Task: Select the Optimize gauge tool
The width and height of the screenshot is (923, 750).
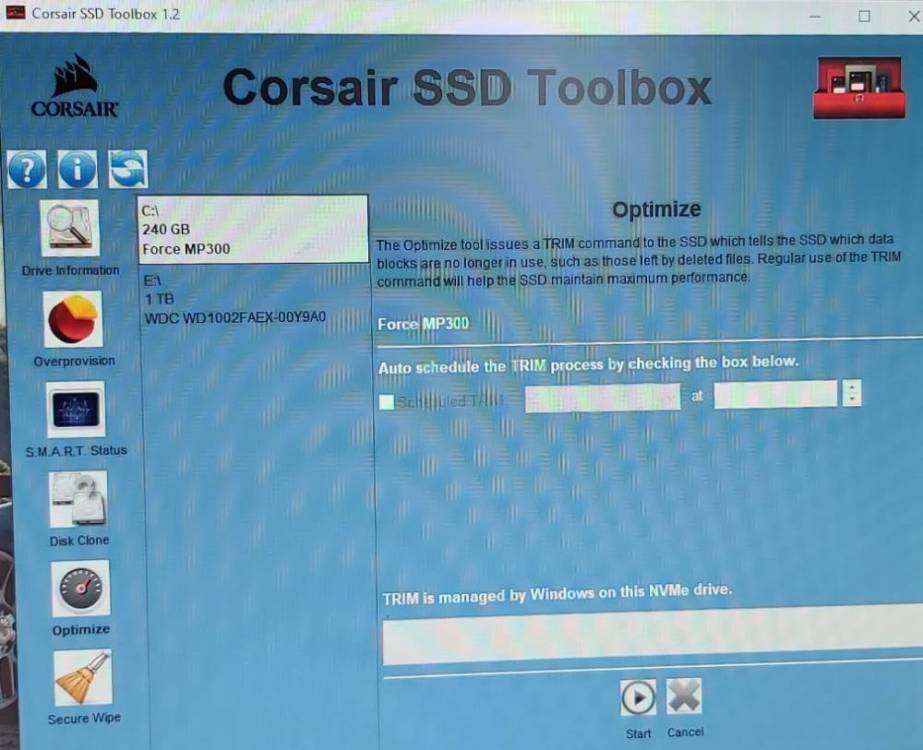Action: pyautogui.click(x=81, y=588)
